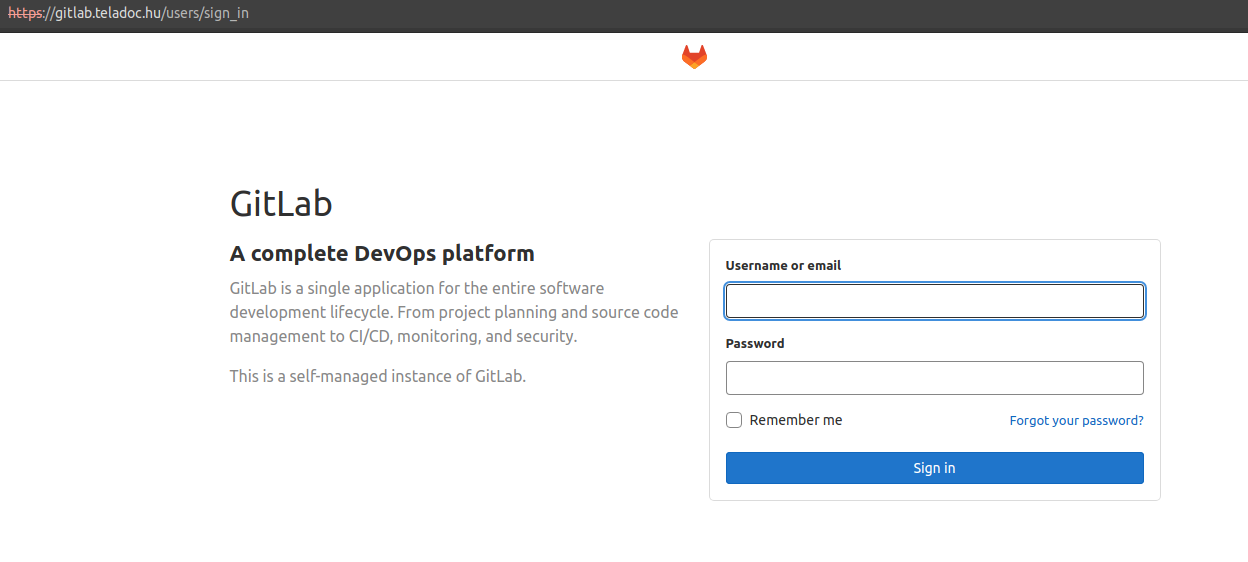1248x562 pixels.
Task: Enable the Remember me checkbox
Action: click(734, 420)
